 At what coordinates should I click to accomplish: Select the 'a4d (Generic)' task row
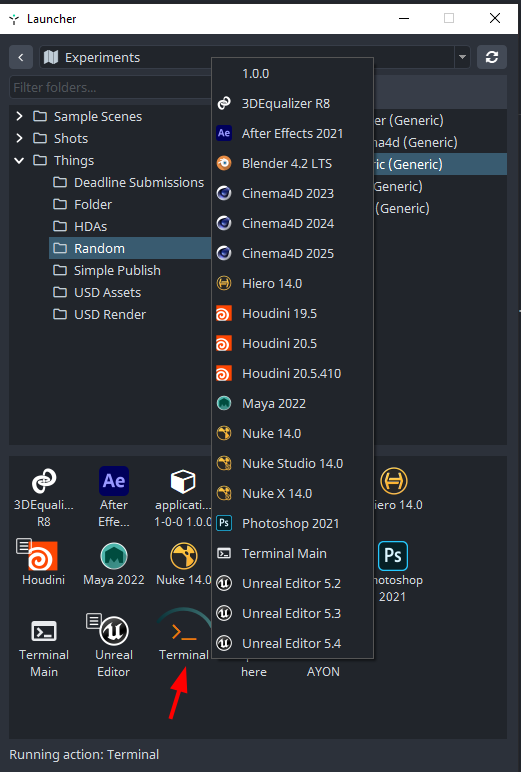440,142
